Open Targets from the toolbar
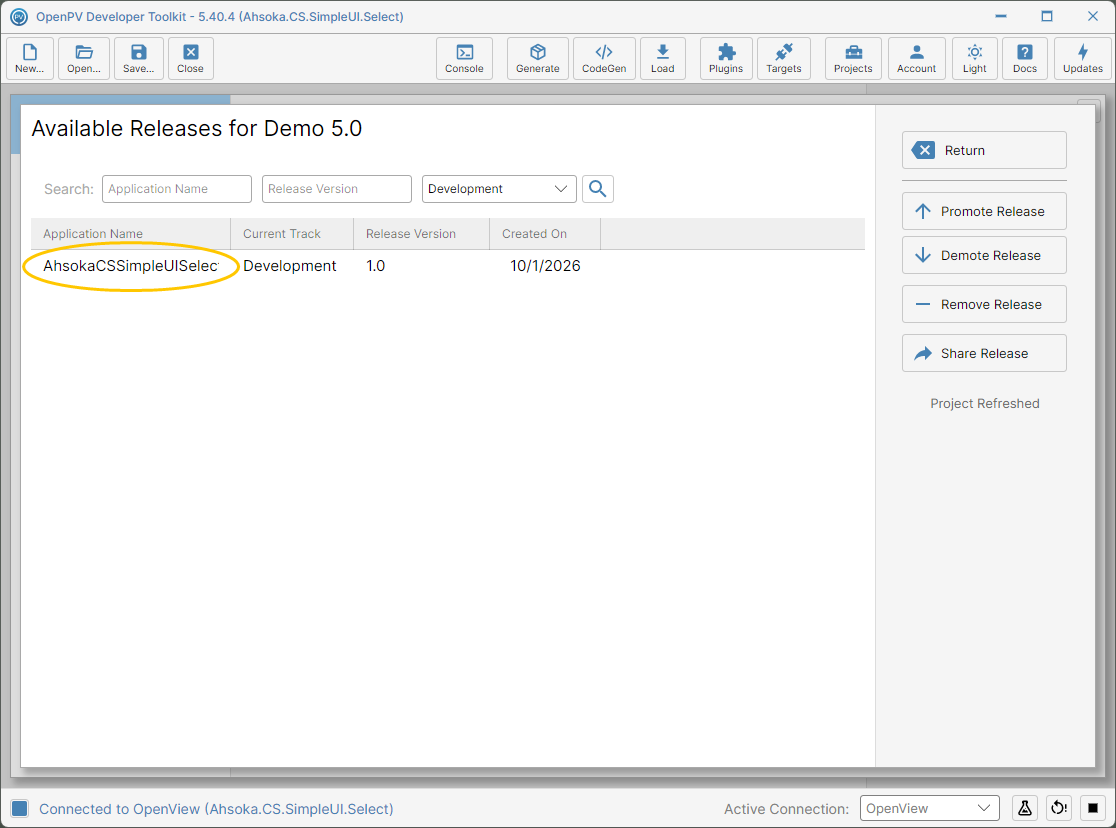The height and width of the screenshot is (828, 1116). coord(784,58)
